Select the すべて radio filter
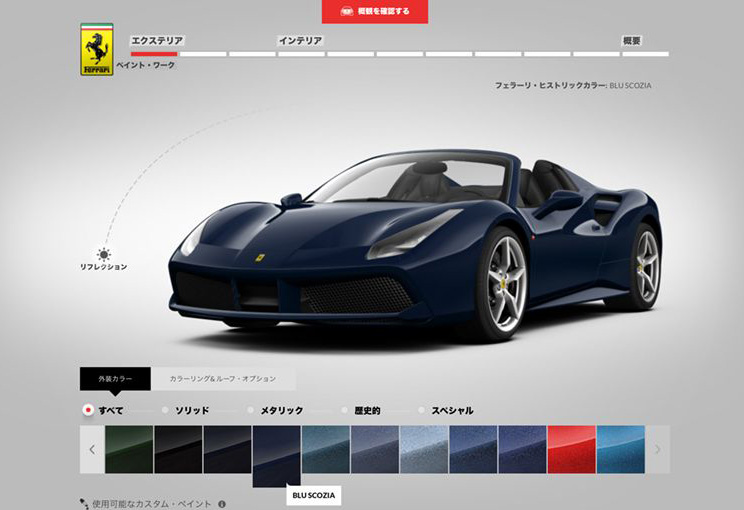 88,410
